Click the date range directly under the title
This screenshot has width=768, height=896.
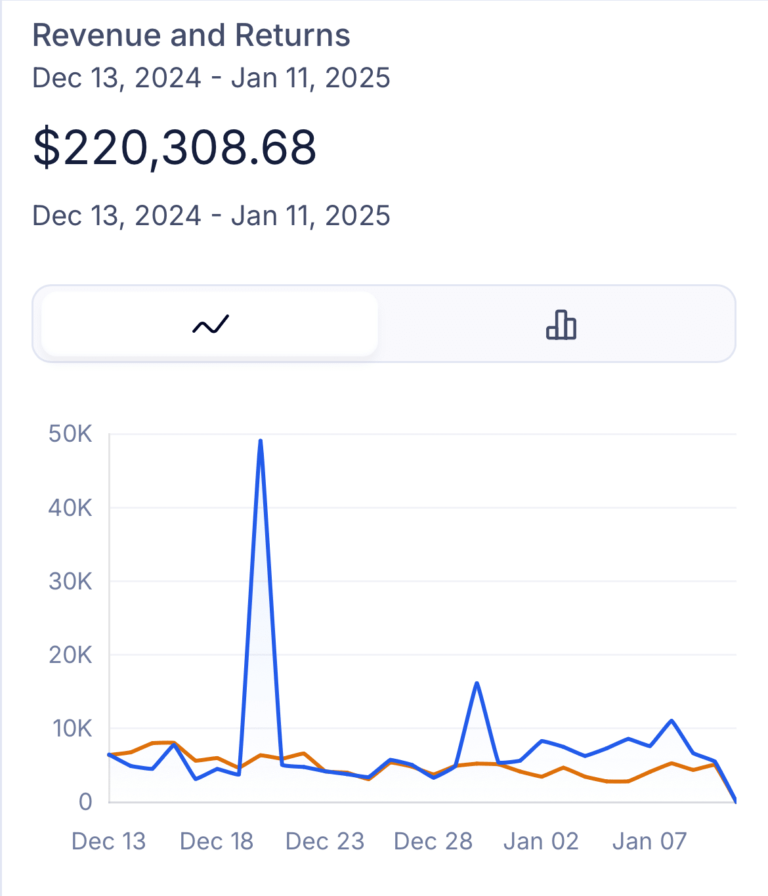click(x=211, y=78)
